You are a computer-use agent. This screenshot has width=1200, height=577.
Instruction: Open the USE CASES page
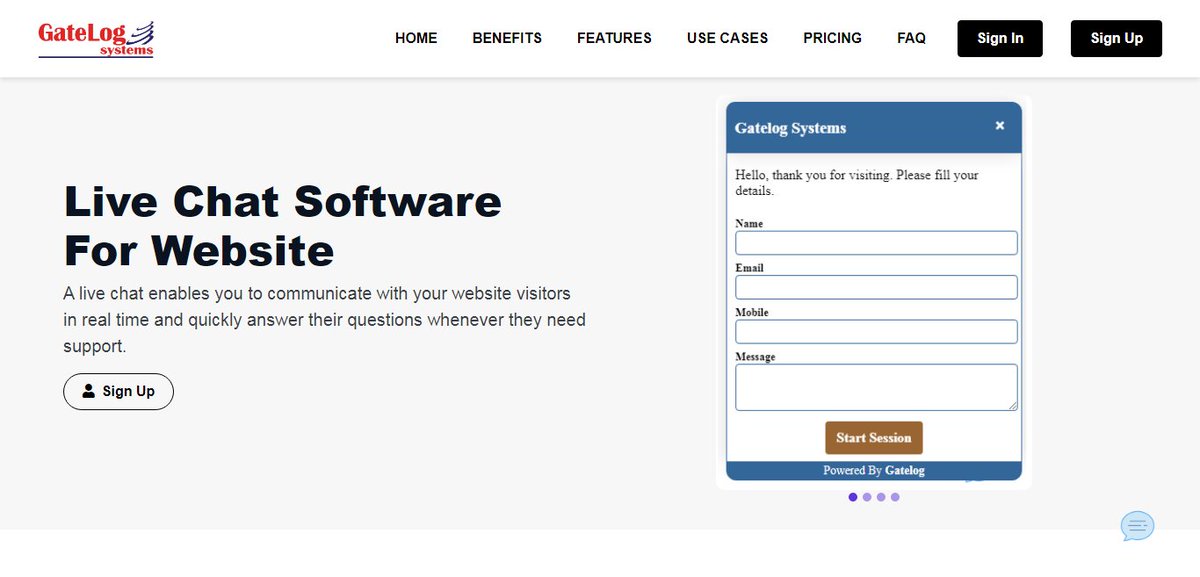[x=727, y=38]
